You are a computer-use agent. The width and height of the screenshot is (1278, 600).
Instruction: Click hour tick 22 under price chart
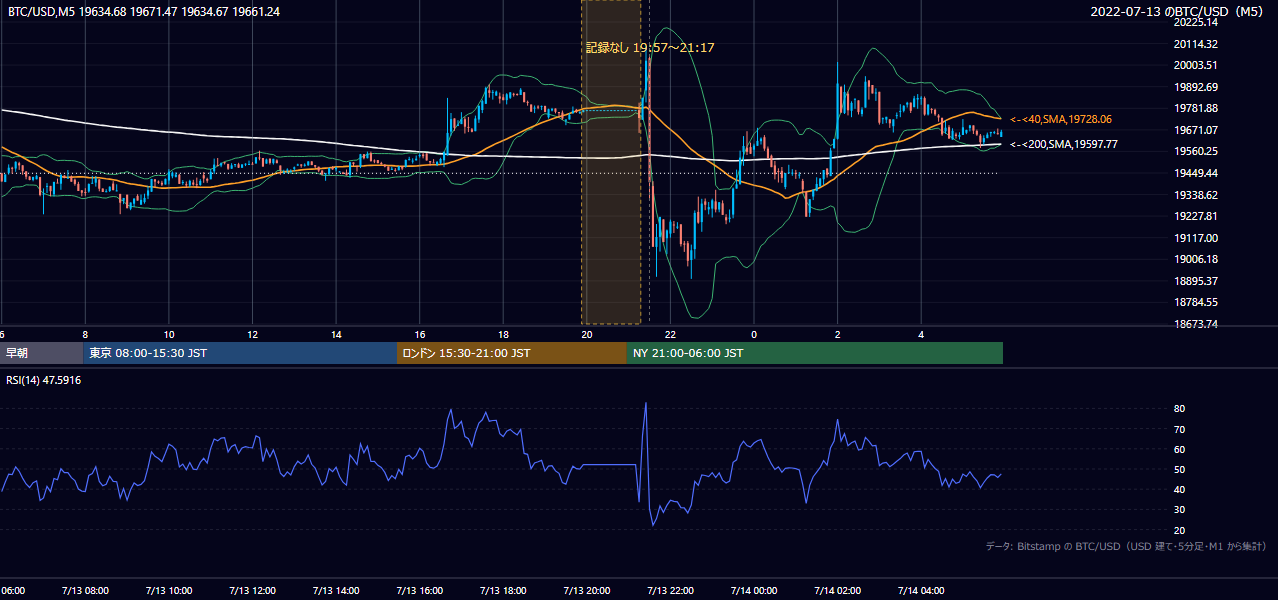[x=670, y=334]
